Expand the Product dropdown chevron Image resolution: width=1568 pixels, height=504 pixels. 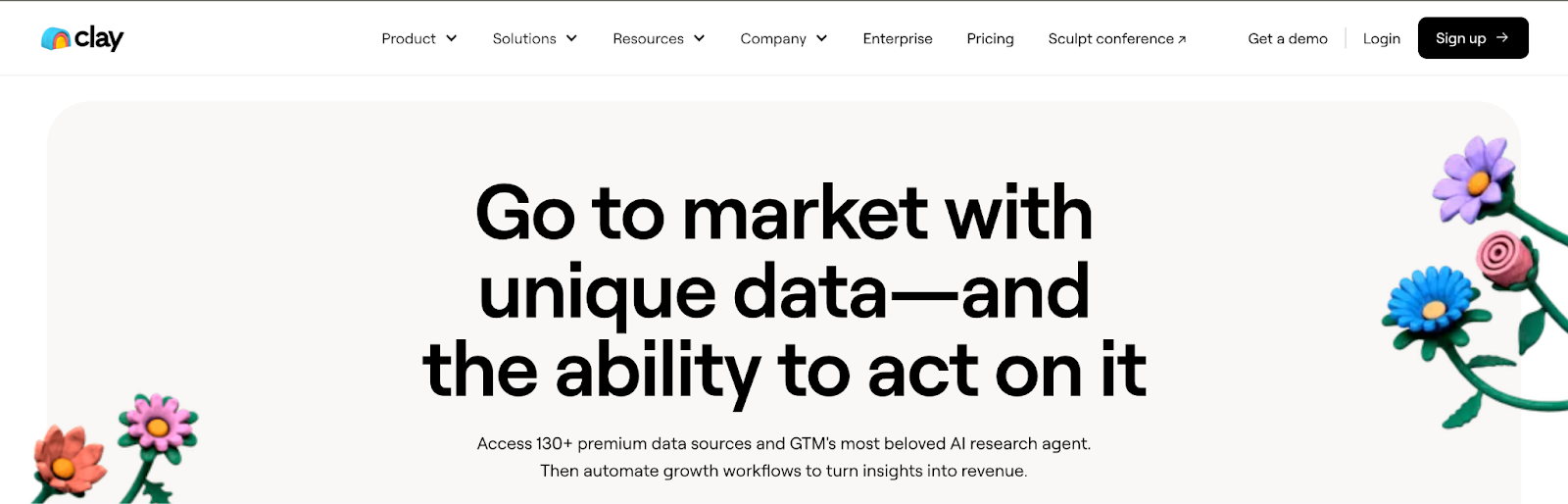pos(452,38)
